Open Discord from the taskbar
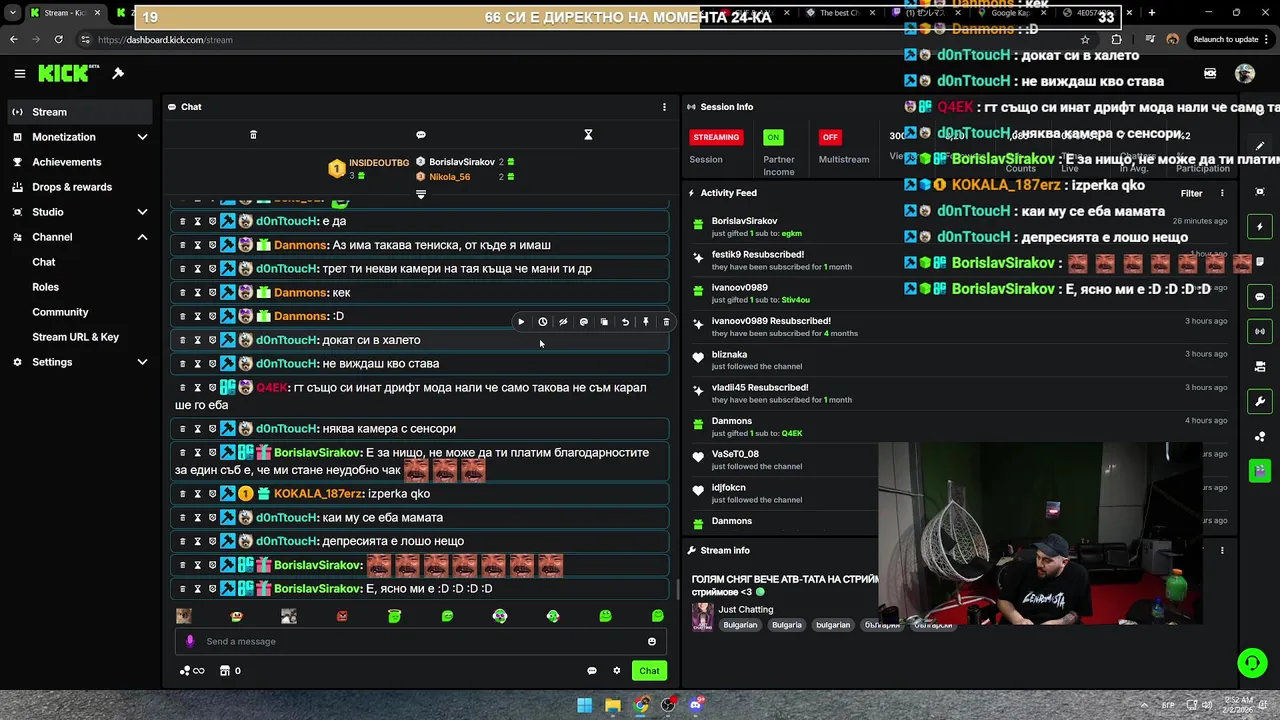 pyautogui.click(x=697, y=705)
